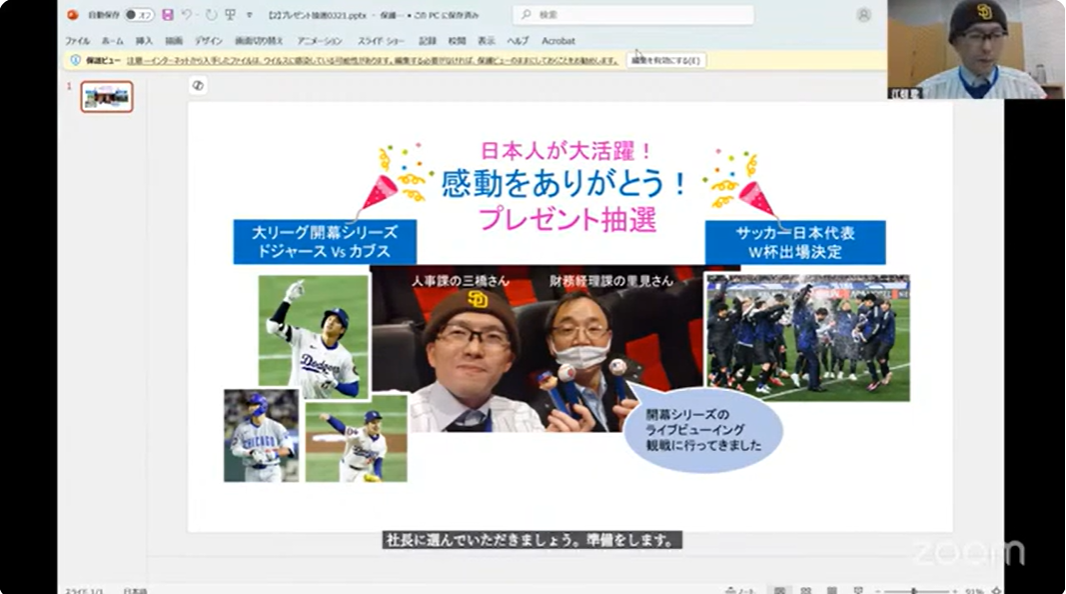Click the Undo arrow icon
The width and height of the screenshot is (1066, 594).
186,14
